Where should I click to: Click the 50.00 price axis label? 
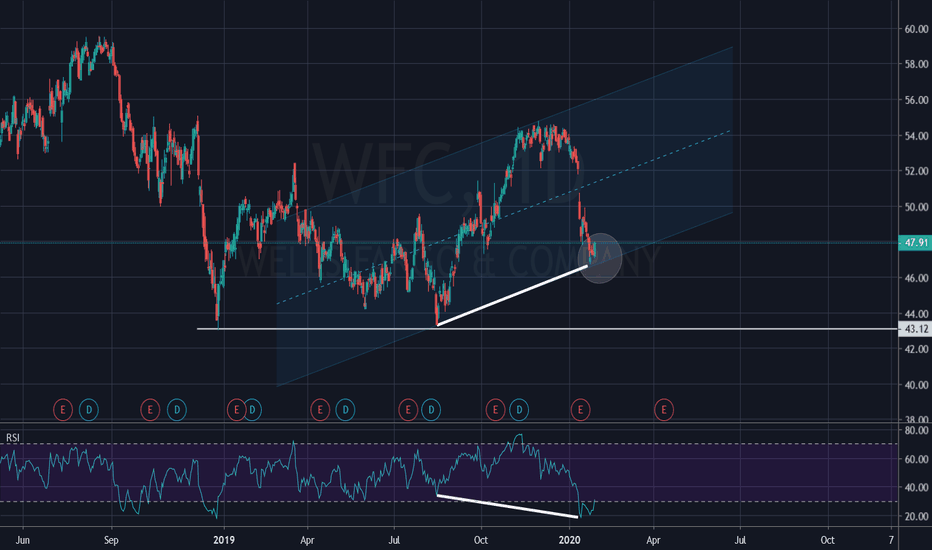(x=916, y=207)
